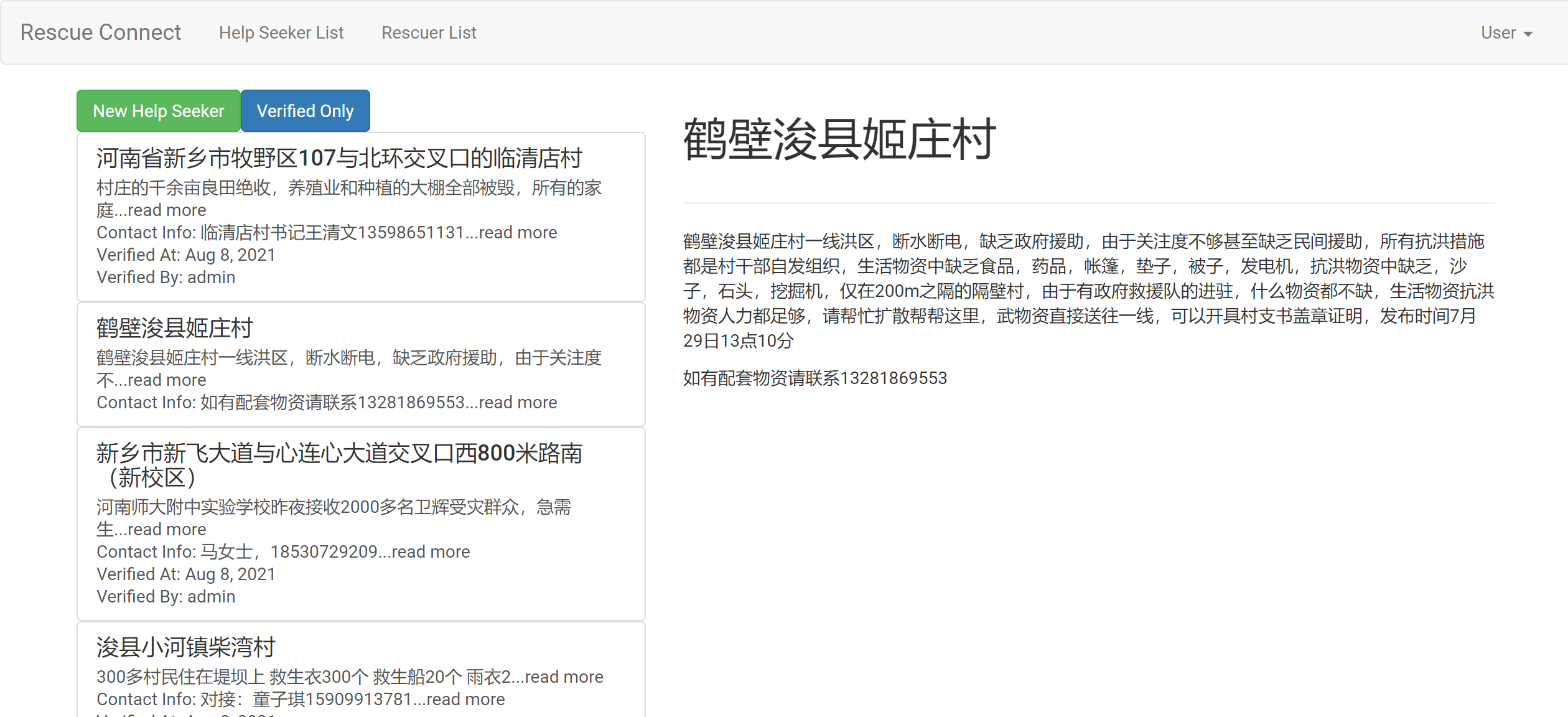Click contact text 如有配套物资请联系13281869553 in detail
1568x717 pixels.
coord(814,378)
